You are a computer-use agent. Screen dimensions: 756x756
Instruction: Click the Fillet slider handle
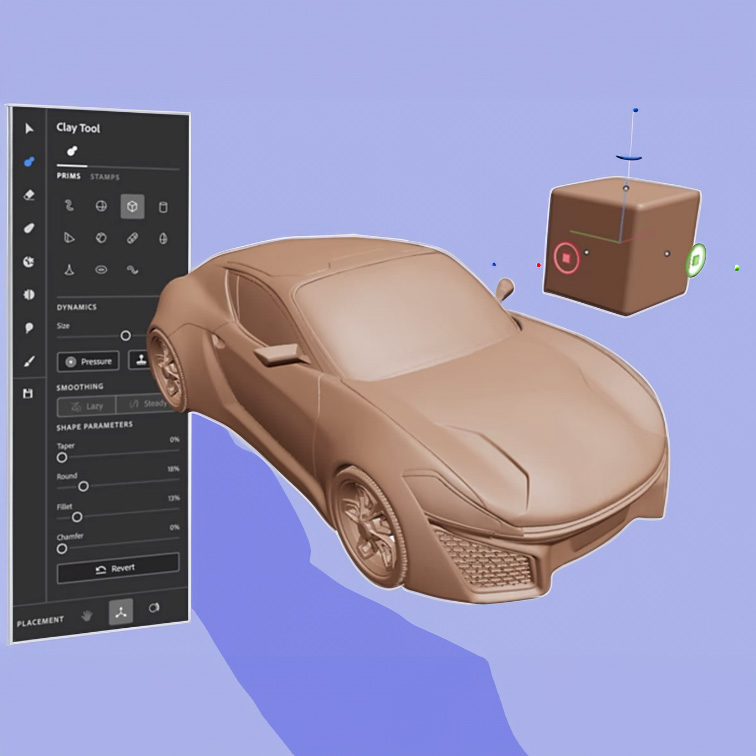(x=77, y=517)
